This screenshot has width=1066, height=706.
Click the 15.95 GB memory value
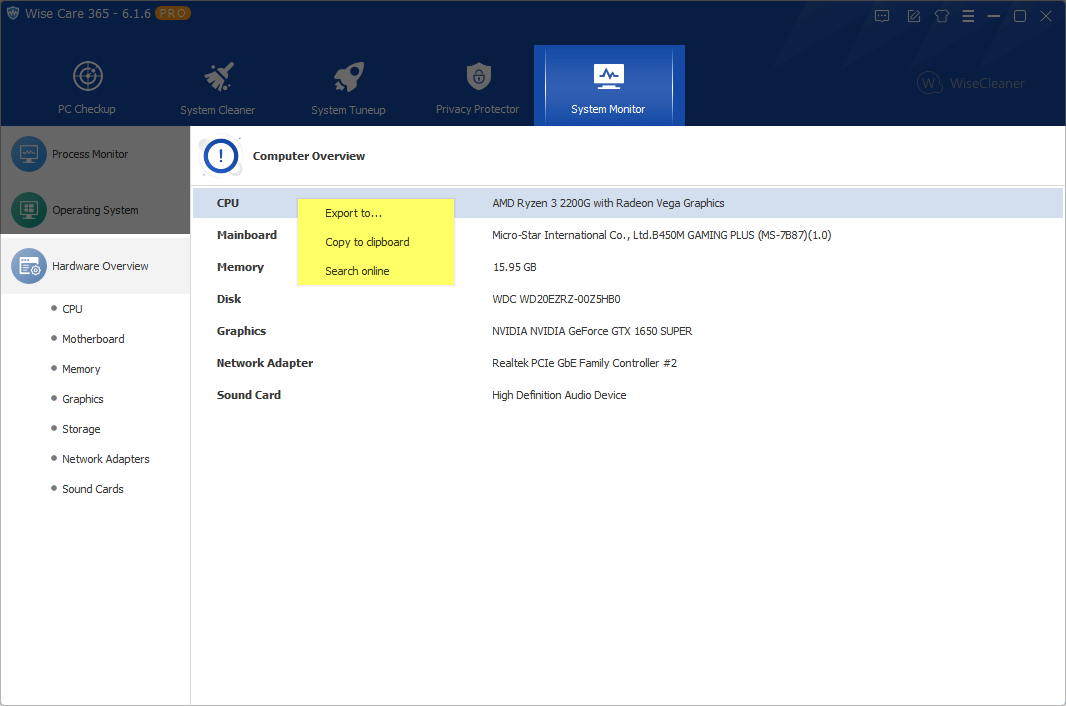515,267
